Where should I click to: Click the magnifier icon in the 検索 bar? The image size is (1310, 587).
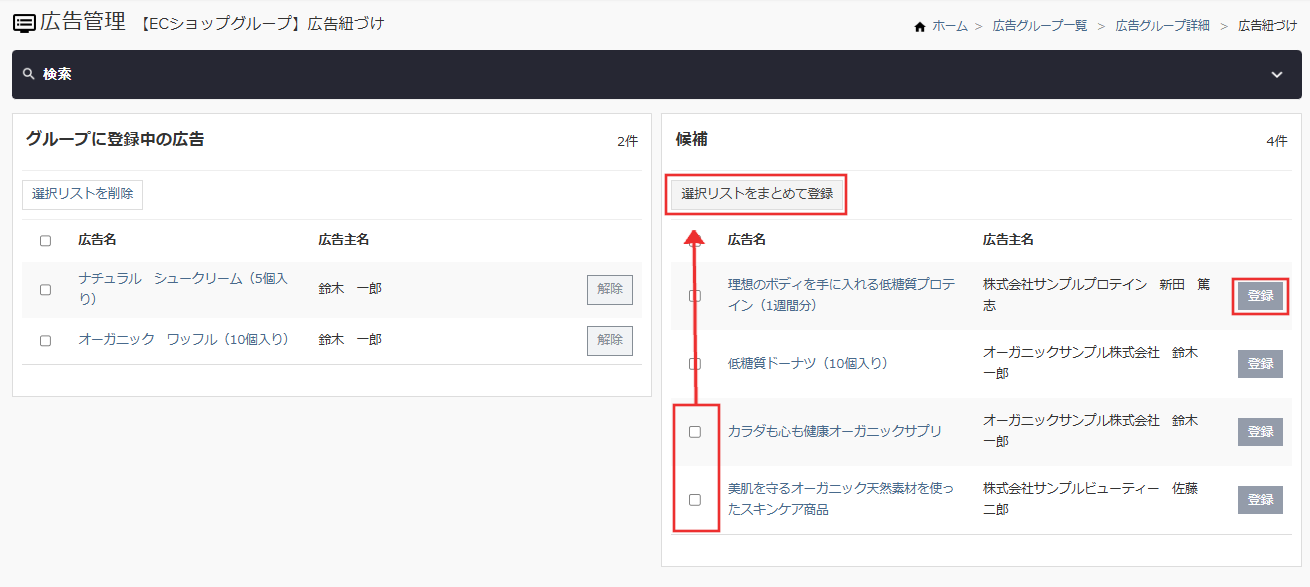pos(28,73)
